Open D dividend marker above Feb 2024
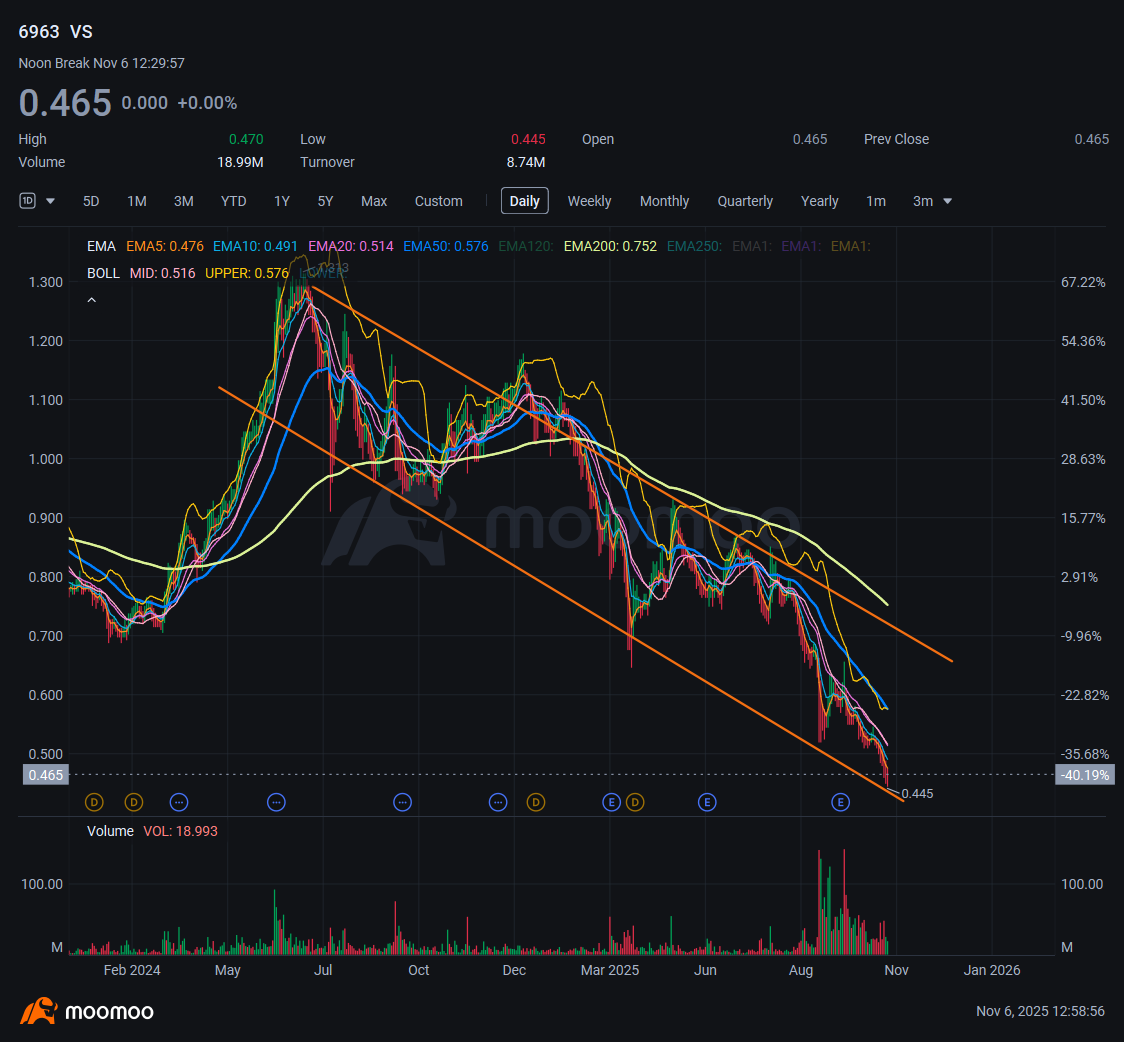The image size is (1124, 1042). point(134,803)
